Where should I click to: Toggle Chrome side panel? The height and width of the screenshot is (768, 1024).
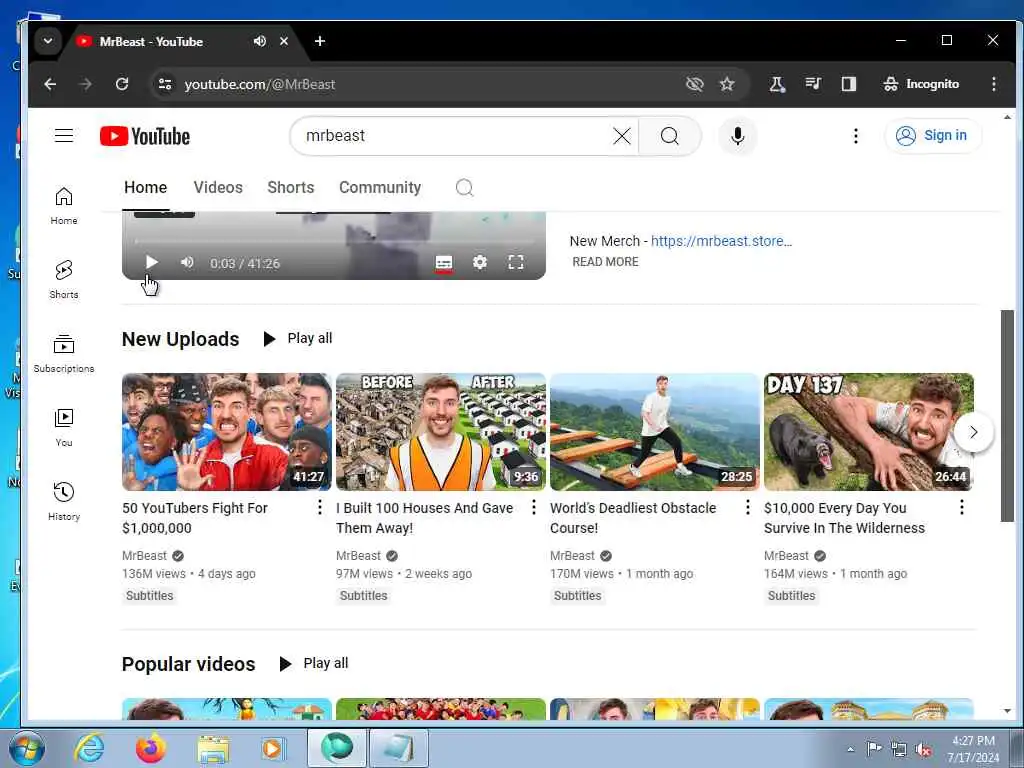pos(848,84)
